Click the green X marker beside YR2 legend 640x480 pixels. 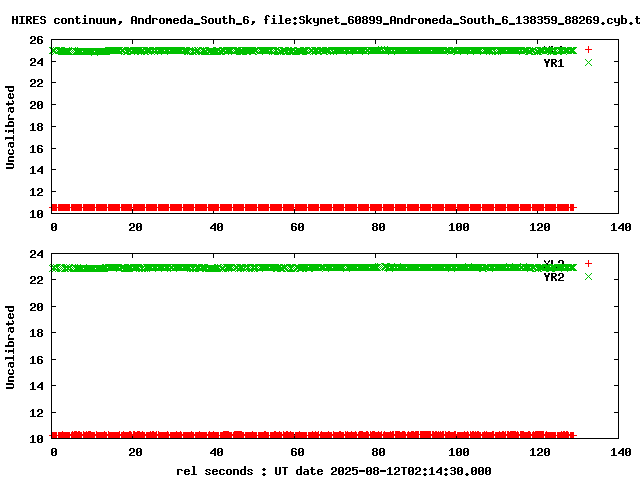[x=588, y=277]
